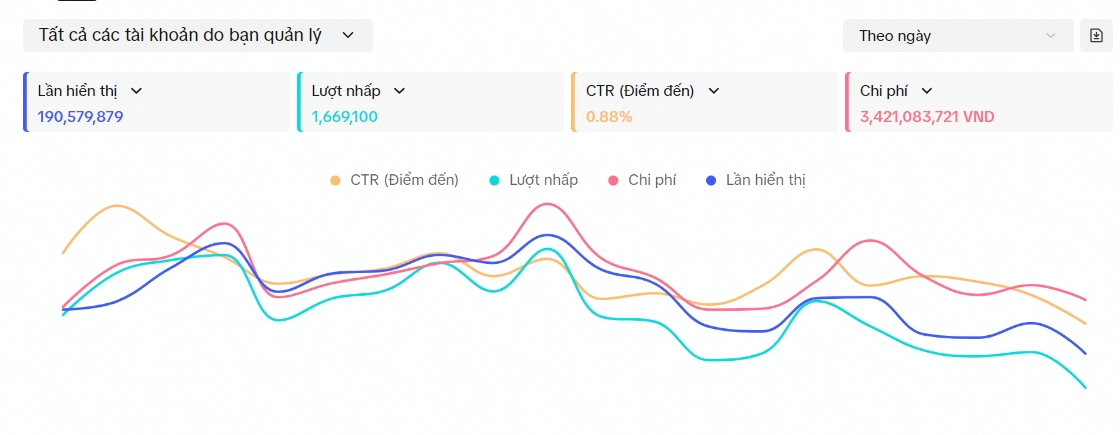
Task: Expand the Lượt nhấp metric chevron
Action: click(399, 91)
